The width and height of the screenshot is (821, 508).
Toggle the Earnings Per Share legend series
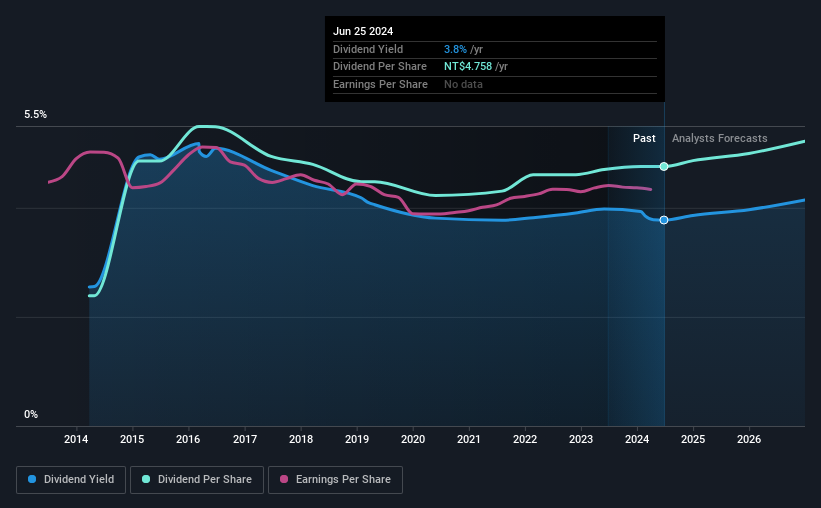(335, 480)
